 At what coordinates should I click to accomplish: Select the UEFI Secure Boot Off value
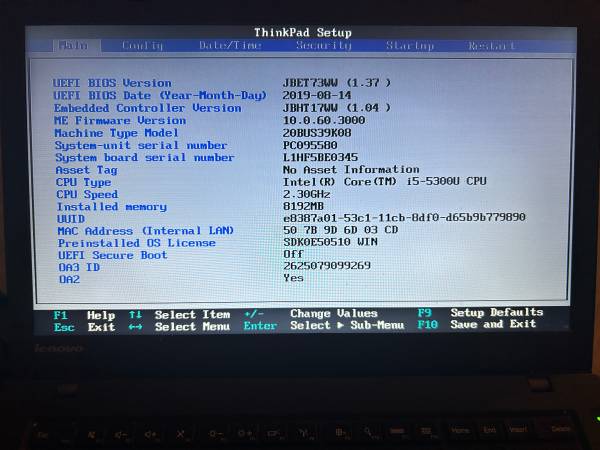point(294,254)
